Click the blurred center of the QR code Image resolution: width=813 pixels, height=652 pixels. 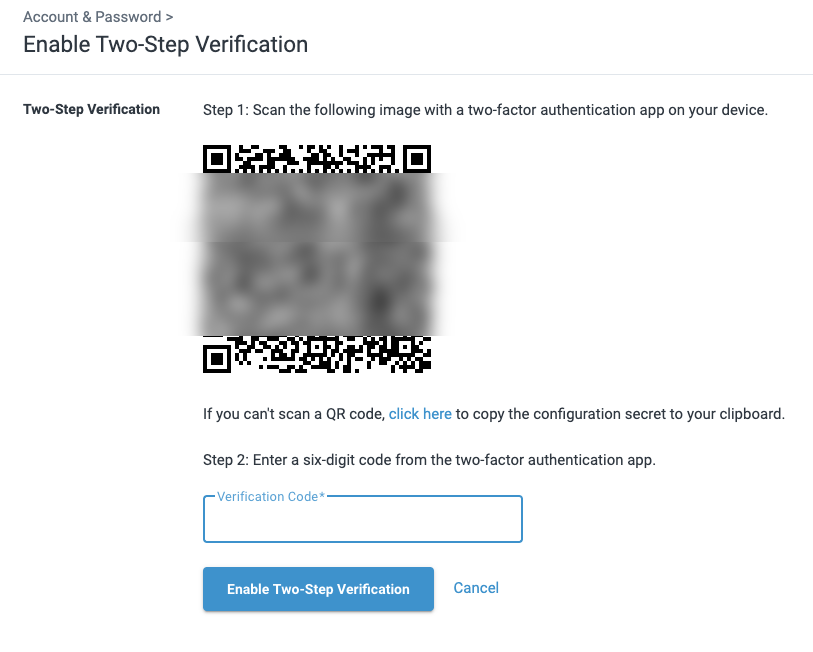click(317, 254)
